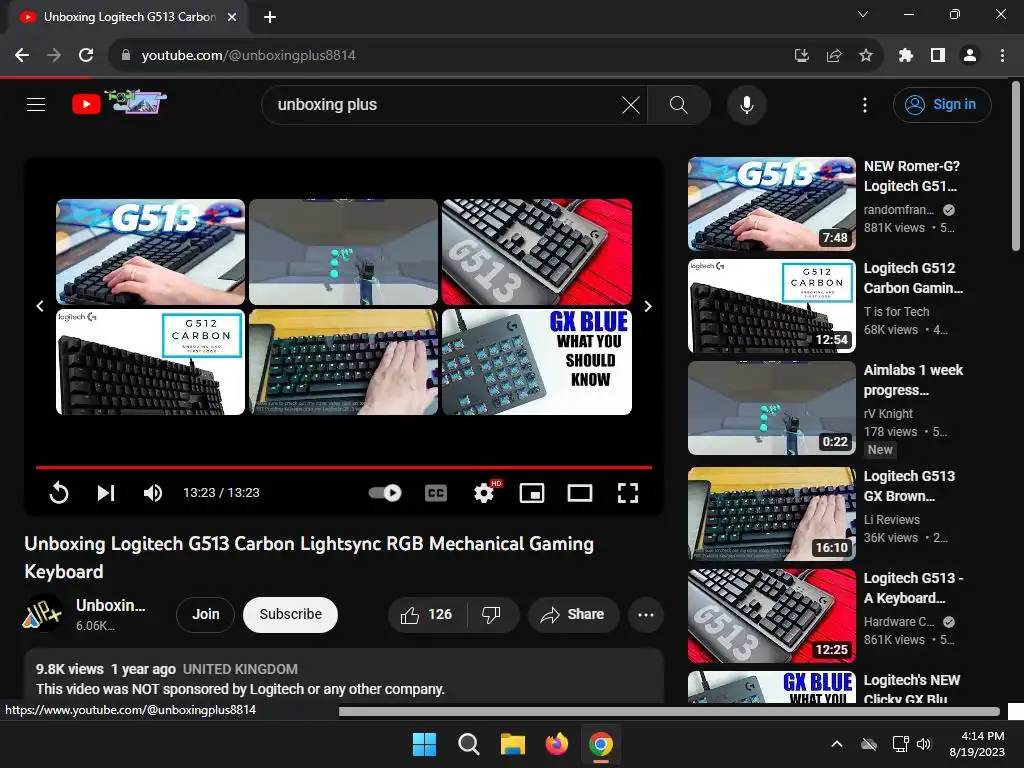Show previous endscreen suggestions
Screen dimensions: 1024x768
pos(40,306)
